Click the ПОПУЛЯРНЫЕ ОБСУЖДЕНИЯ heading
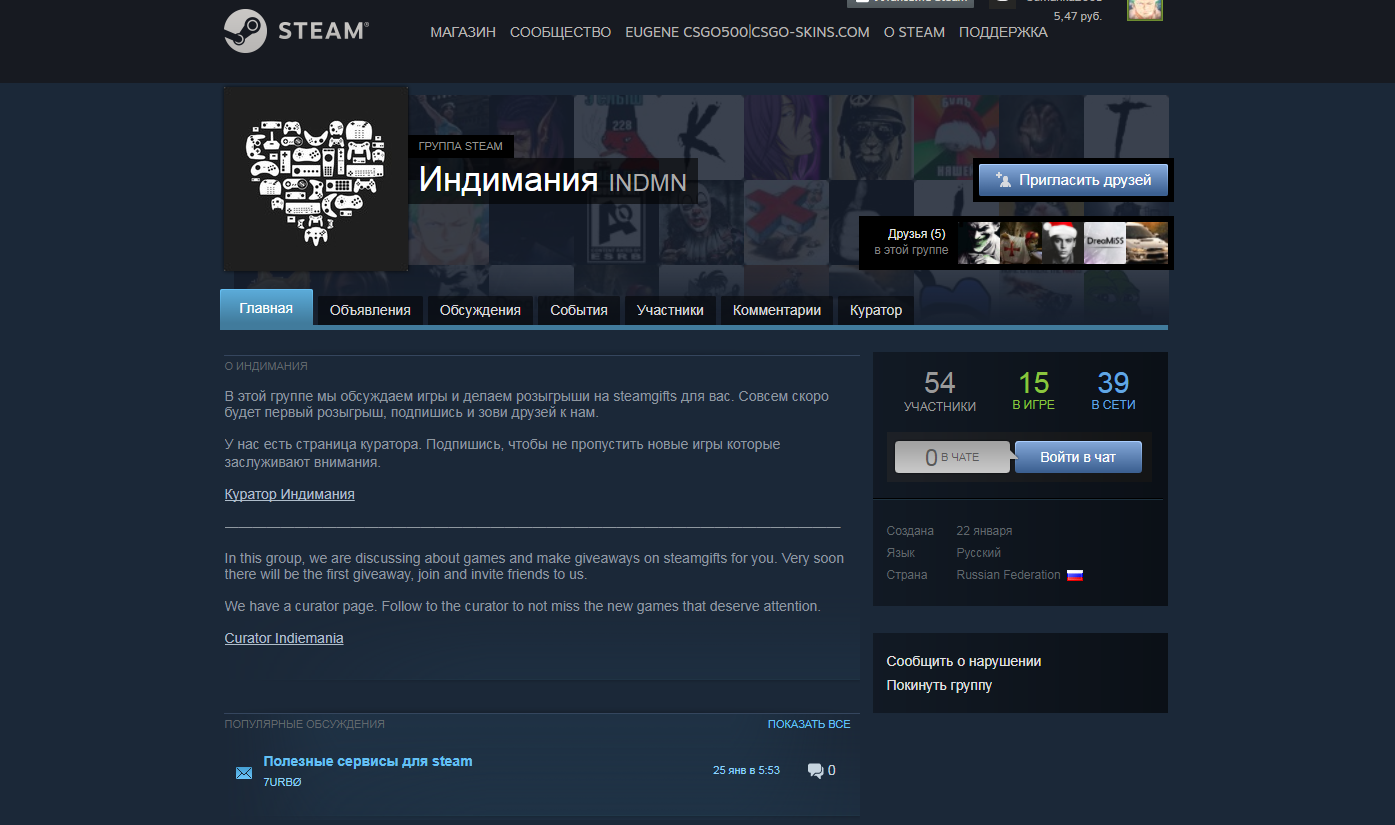Image resolution: width=1395 pixels, height=825 pixels. [305, 724]
